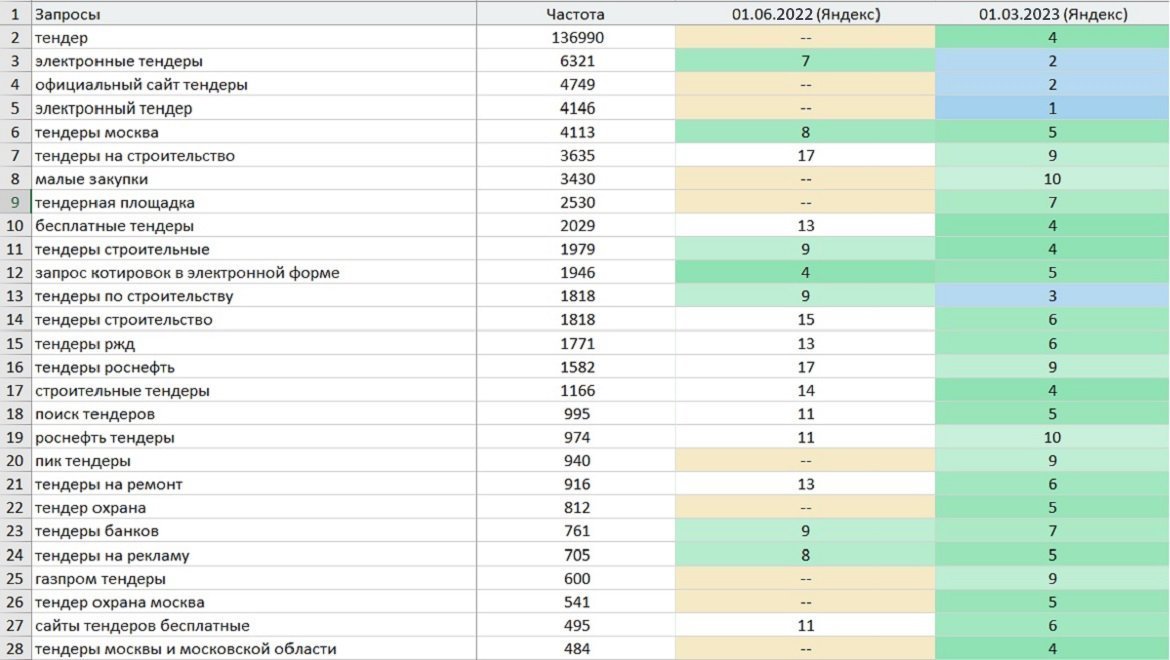1170x660 pixels.
Task: Select cell 'поиск тендеров'
Action: 254,414
